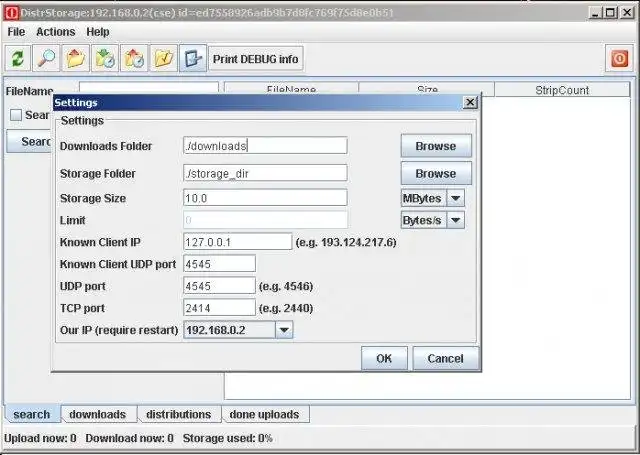
Task: Switch to the done uploads tab
Action: 264,414
